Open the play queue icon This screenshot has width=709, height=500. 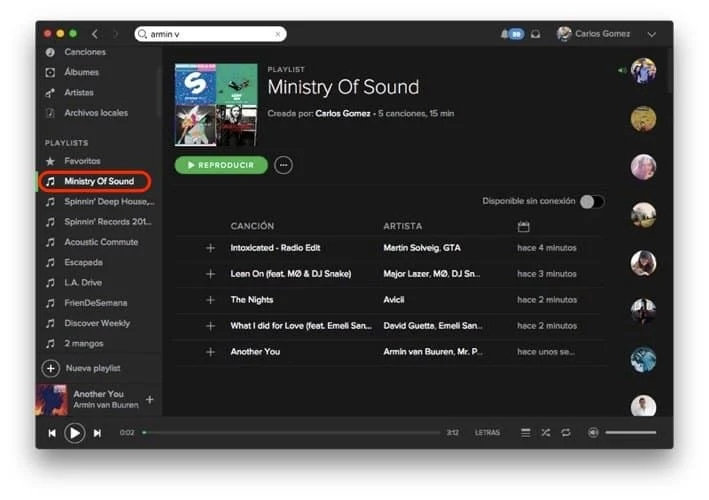click(x=525, y=433)
